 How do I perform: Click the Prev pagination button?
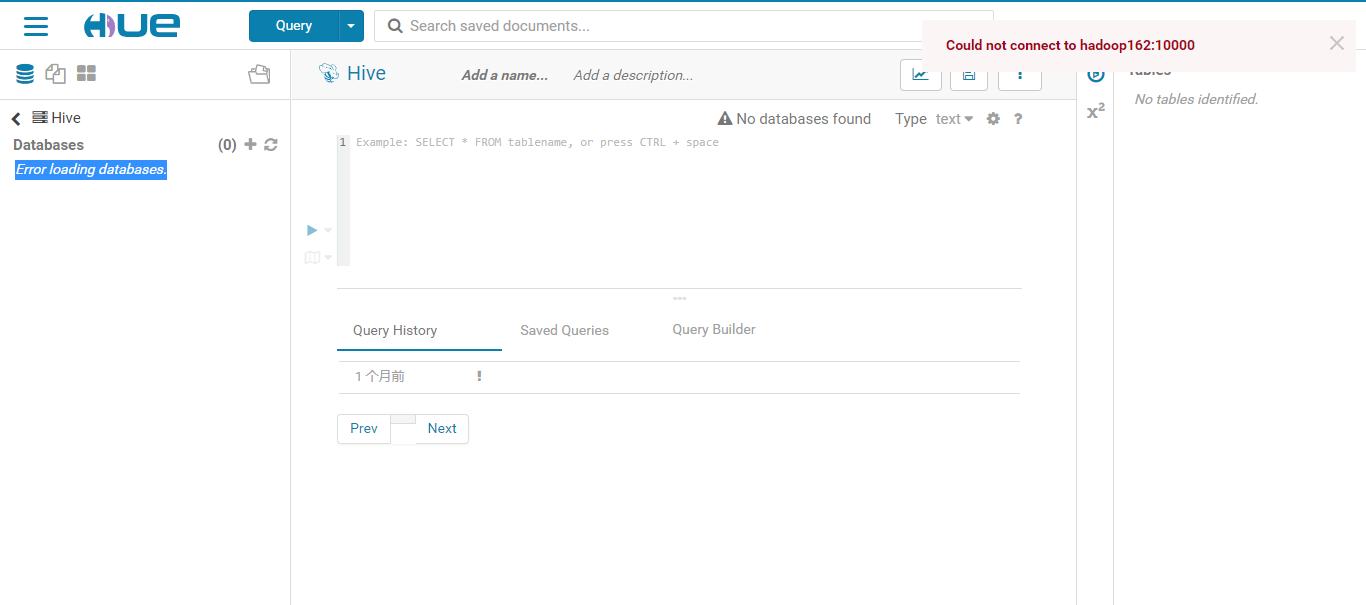point(364,429)
